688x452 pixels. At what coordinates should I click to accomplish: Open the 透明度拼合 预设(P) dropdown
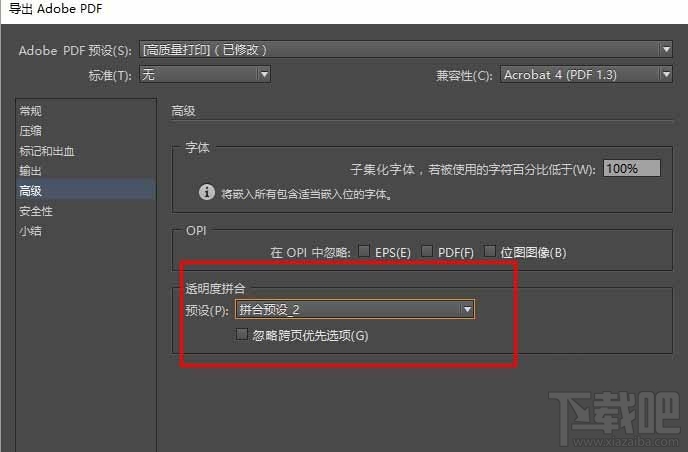pyautogui.click(x=355, y=309)
